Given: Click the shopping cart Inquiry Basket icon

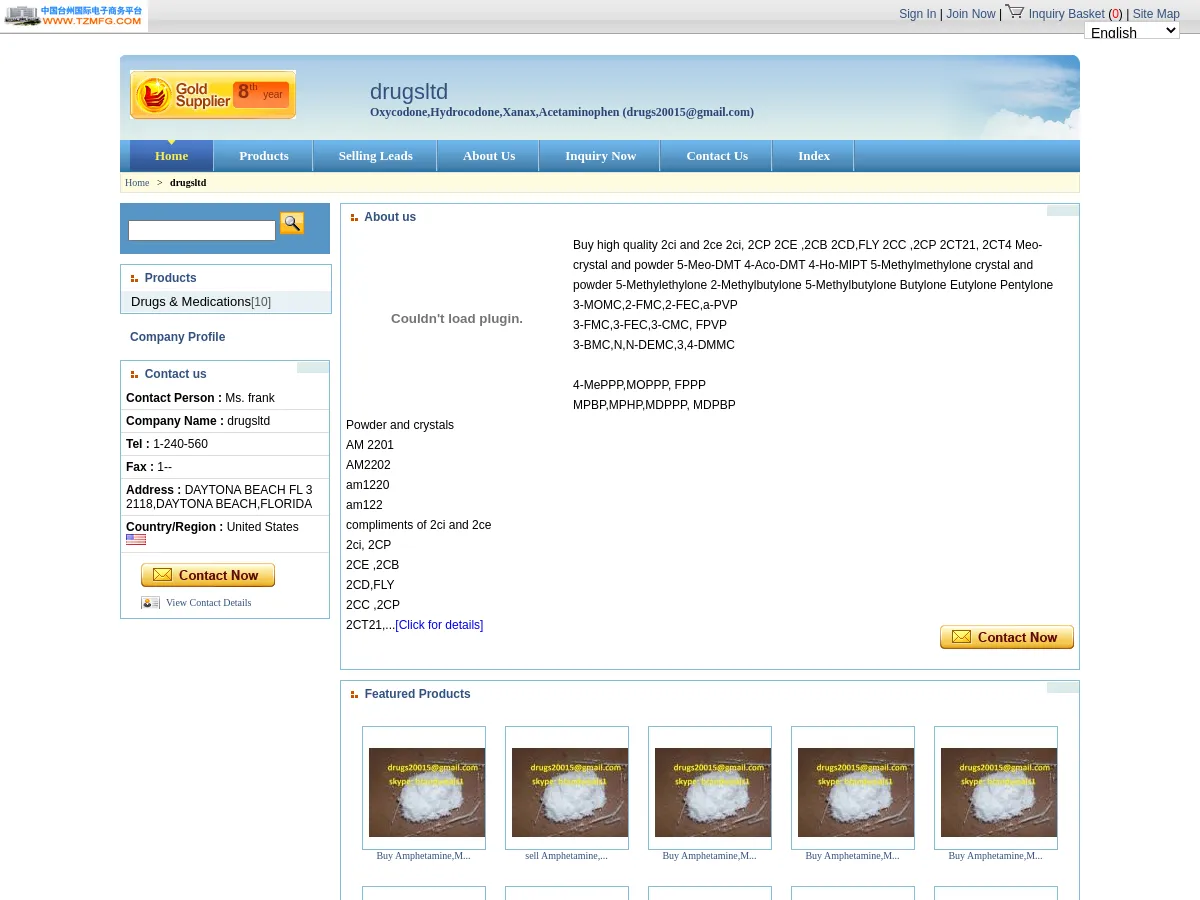Looking at the screenshot, I should click(1014, 11).
